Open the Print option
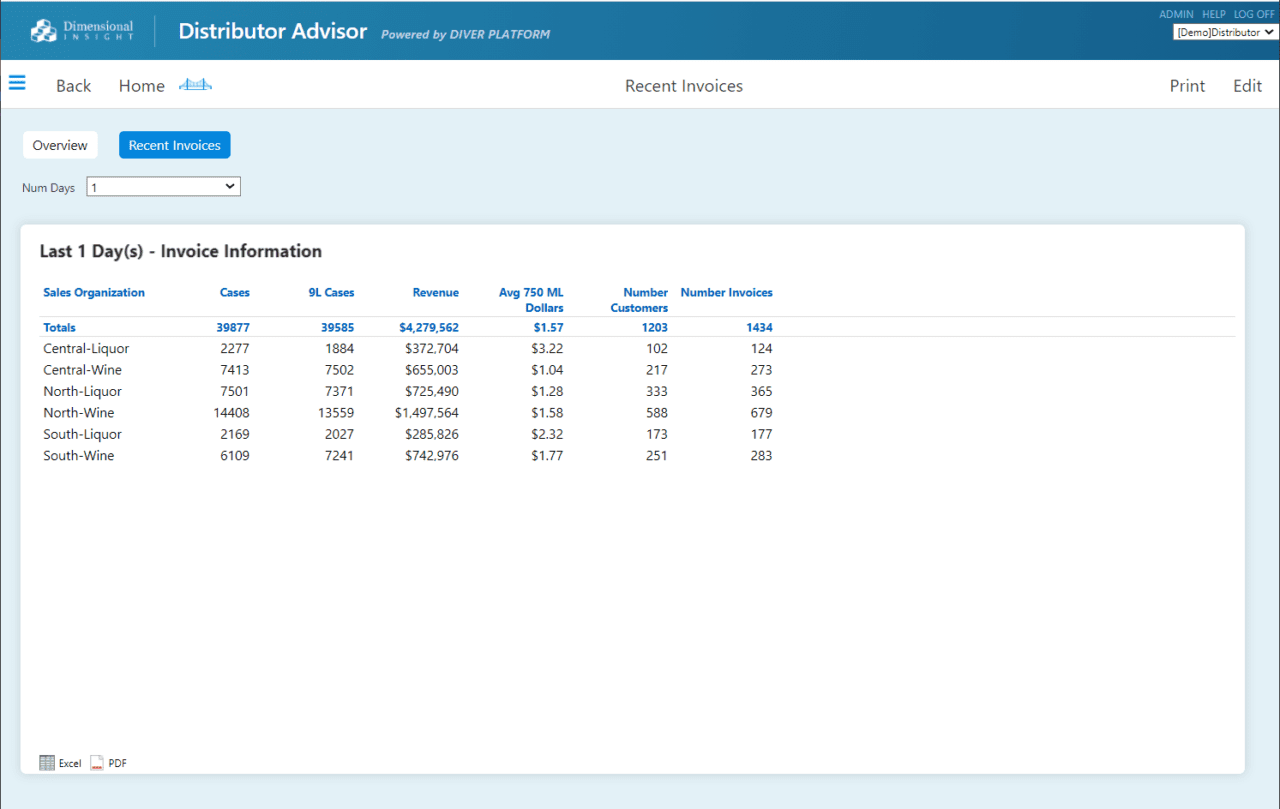 [1187, 85]
